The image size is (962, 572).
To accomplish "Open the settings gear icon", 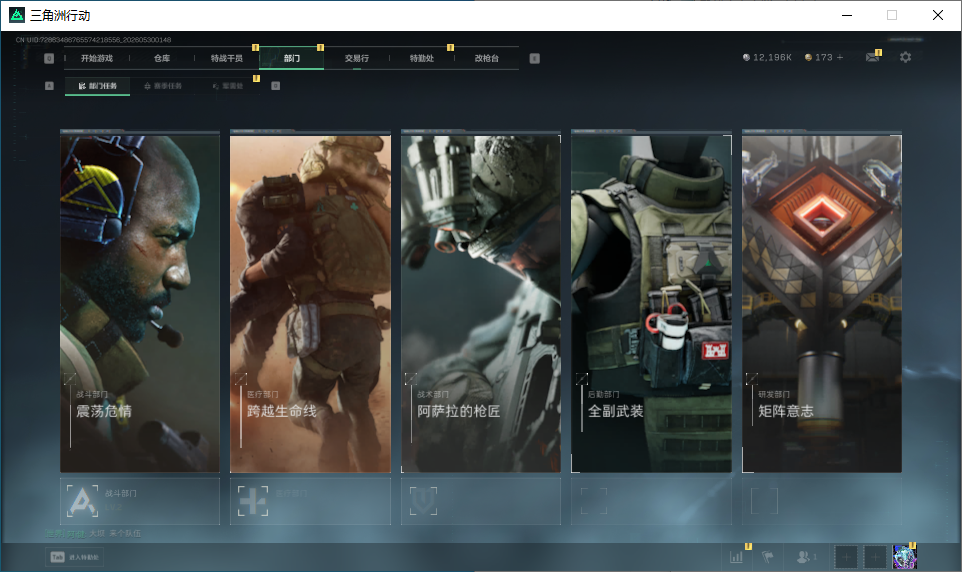I will pyautogui.click(x=905, y=57).
